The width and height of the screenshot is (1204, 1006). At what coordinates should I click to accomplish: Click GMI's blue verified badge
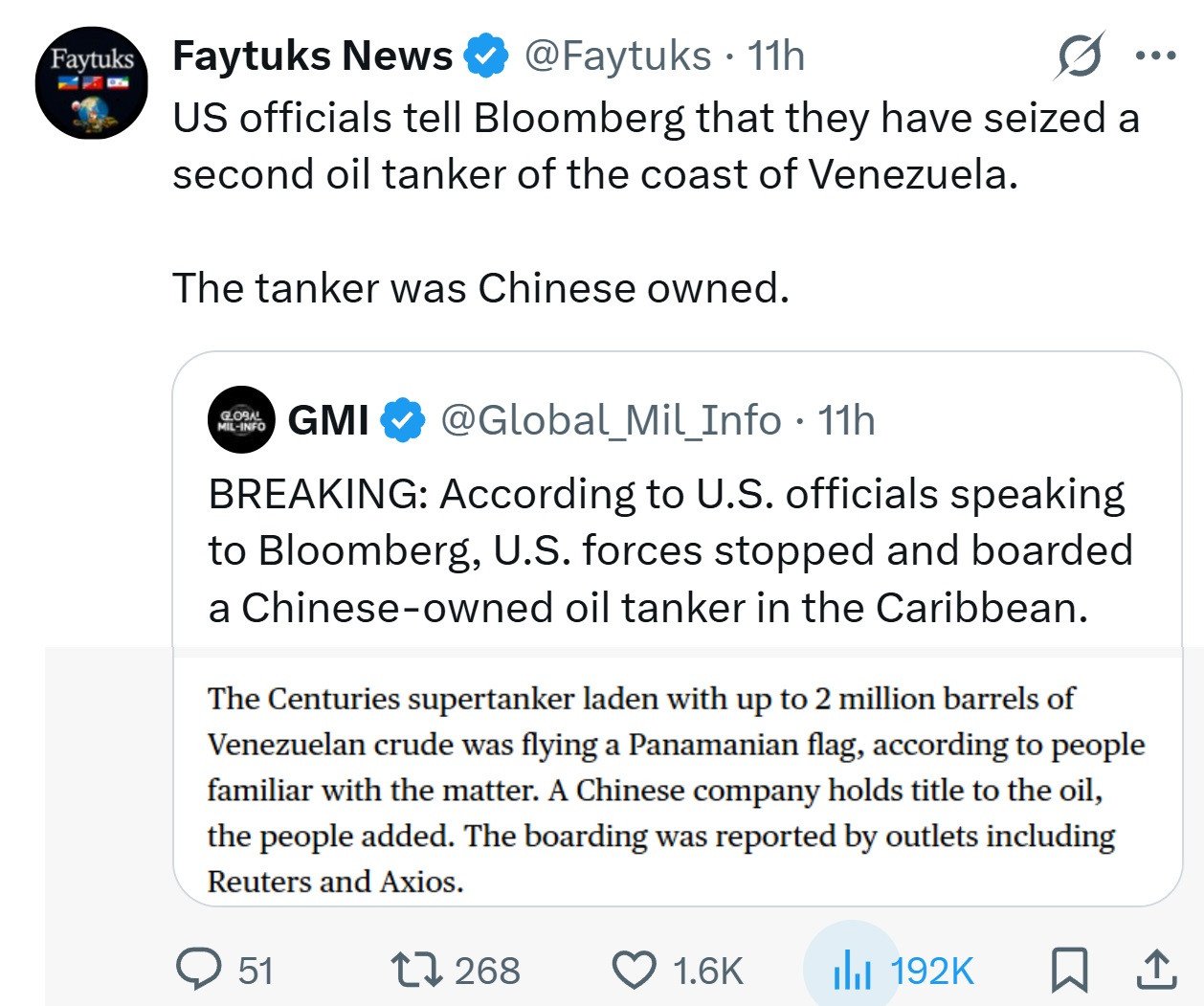403,420
